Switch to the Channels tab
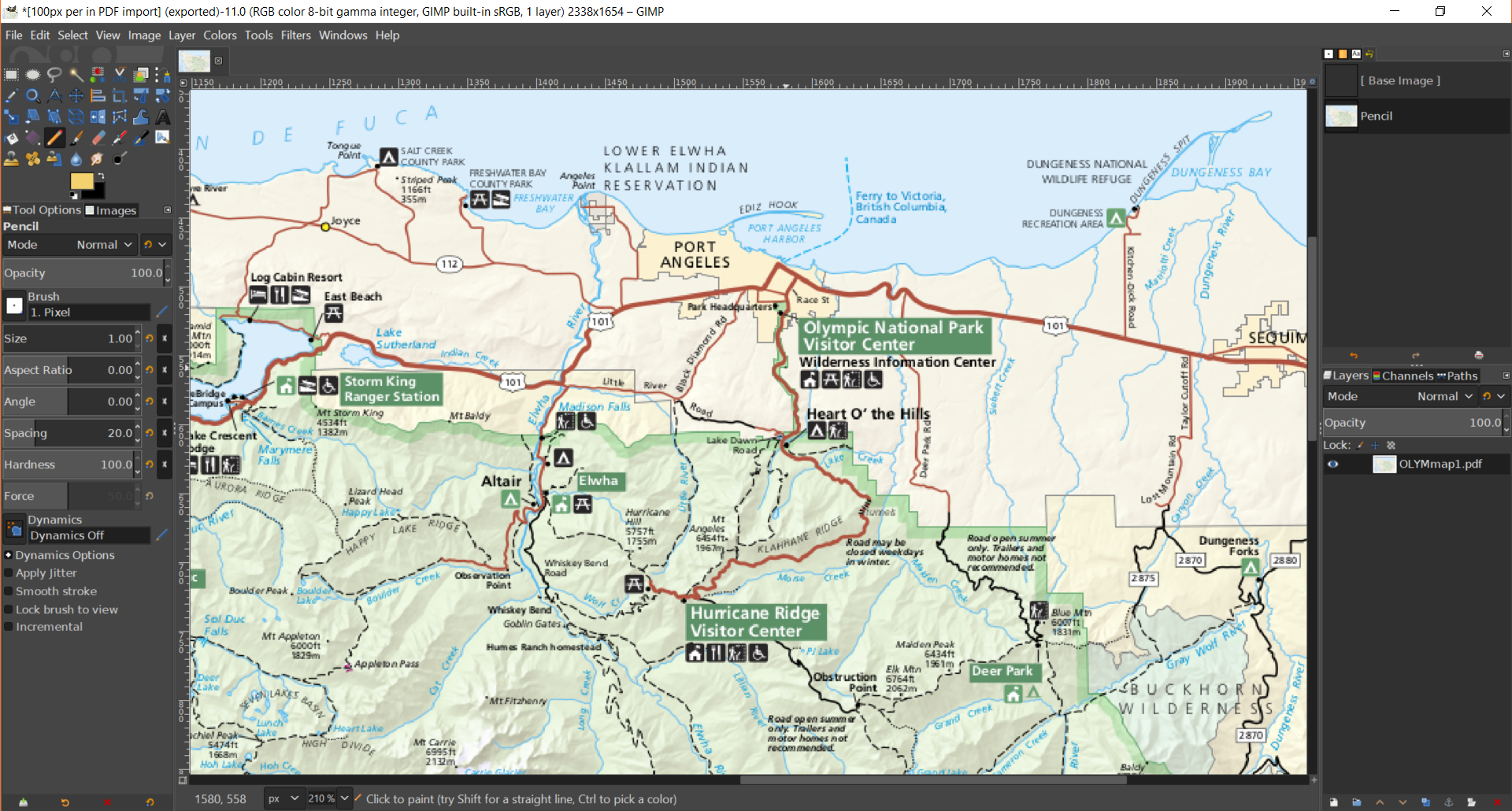The width and height of the screenshot is (1512, 811). tap(1405, 376)
